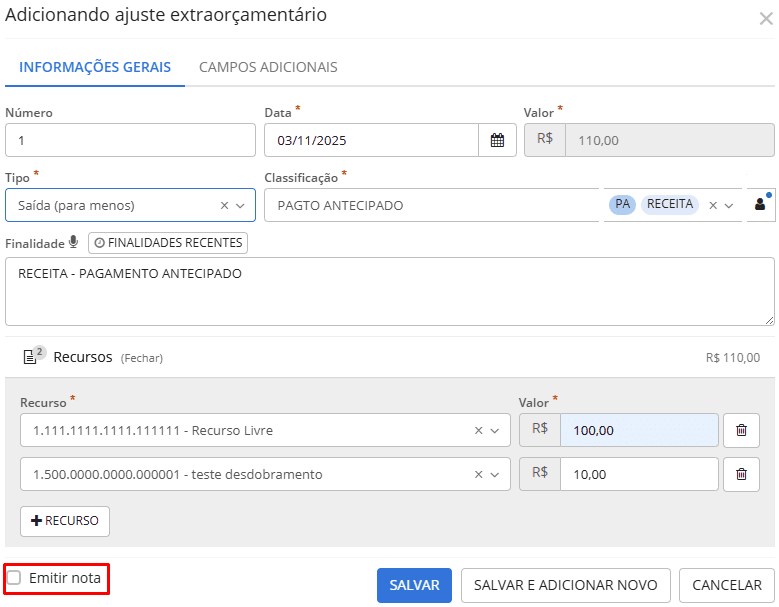
Task: Click the PA classification tag
Action: pyautogui.click(x=623, y=204)
